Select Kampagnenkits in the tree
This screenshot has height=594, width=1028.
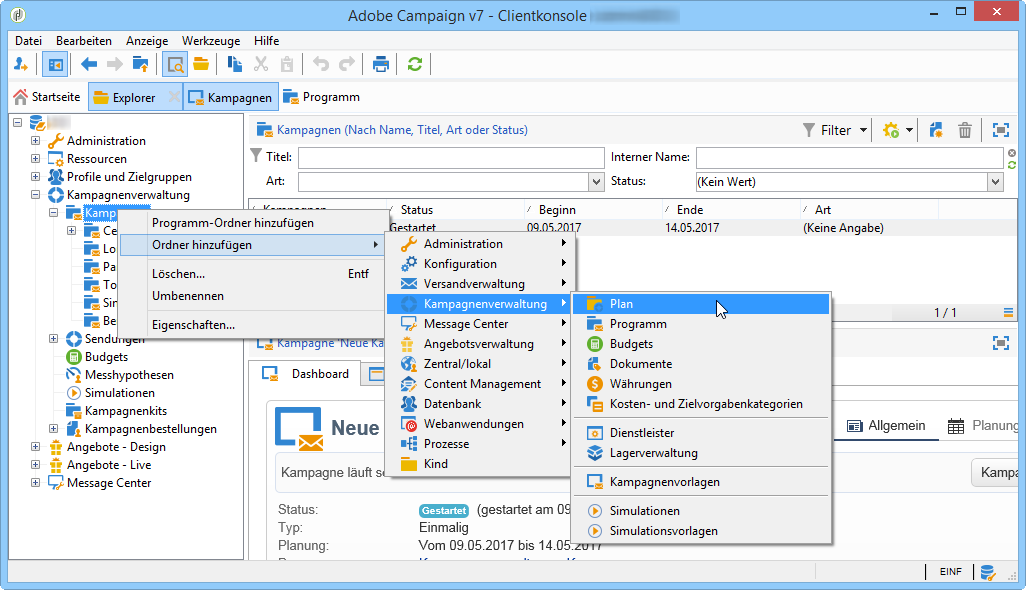click(x=126, y=411)
